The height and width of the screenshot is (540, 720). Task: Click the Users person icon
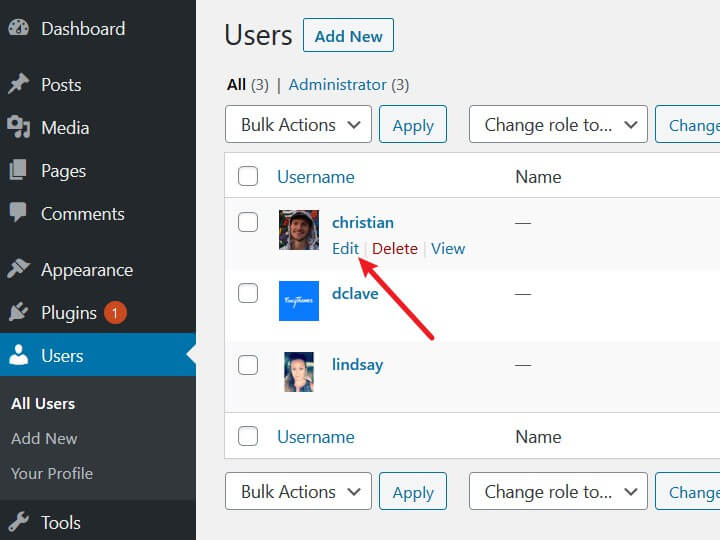point(19,355)
